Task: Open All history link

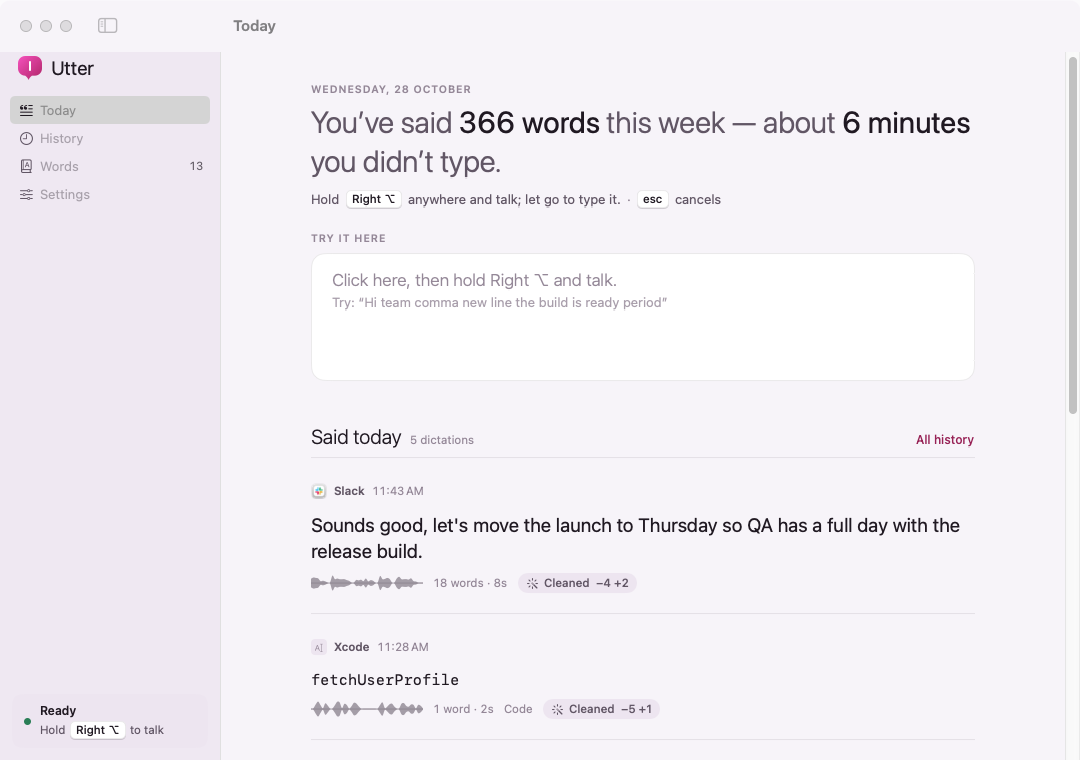Action: coord(944,440)
